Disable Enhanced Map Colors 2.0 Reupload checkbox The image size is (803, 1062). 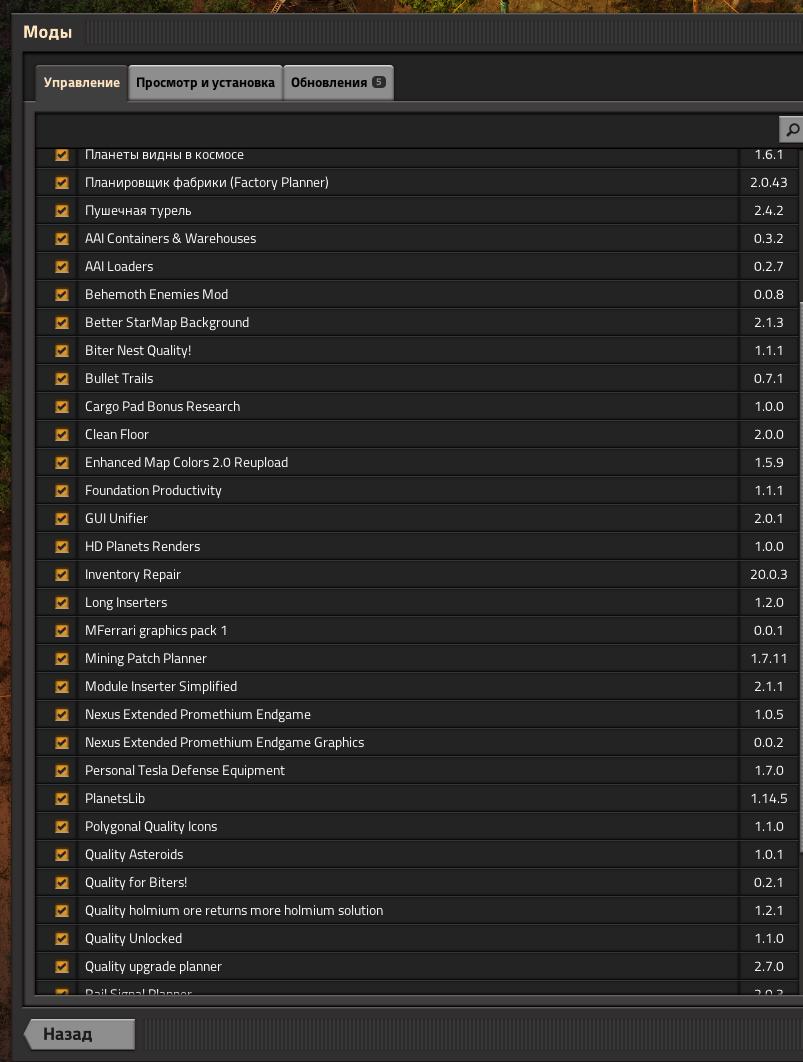(62, 463)
